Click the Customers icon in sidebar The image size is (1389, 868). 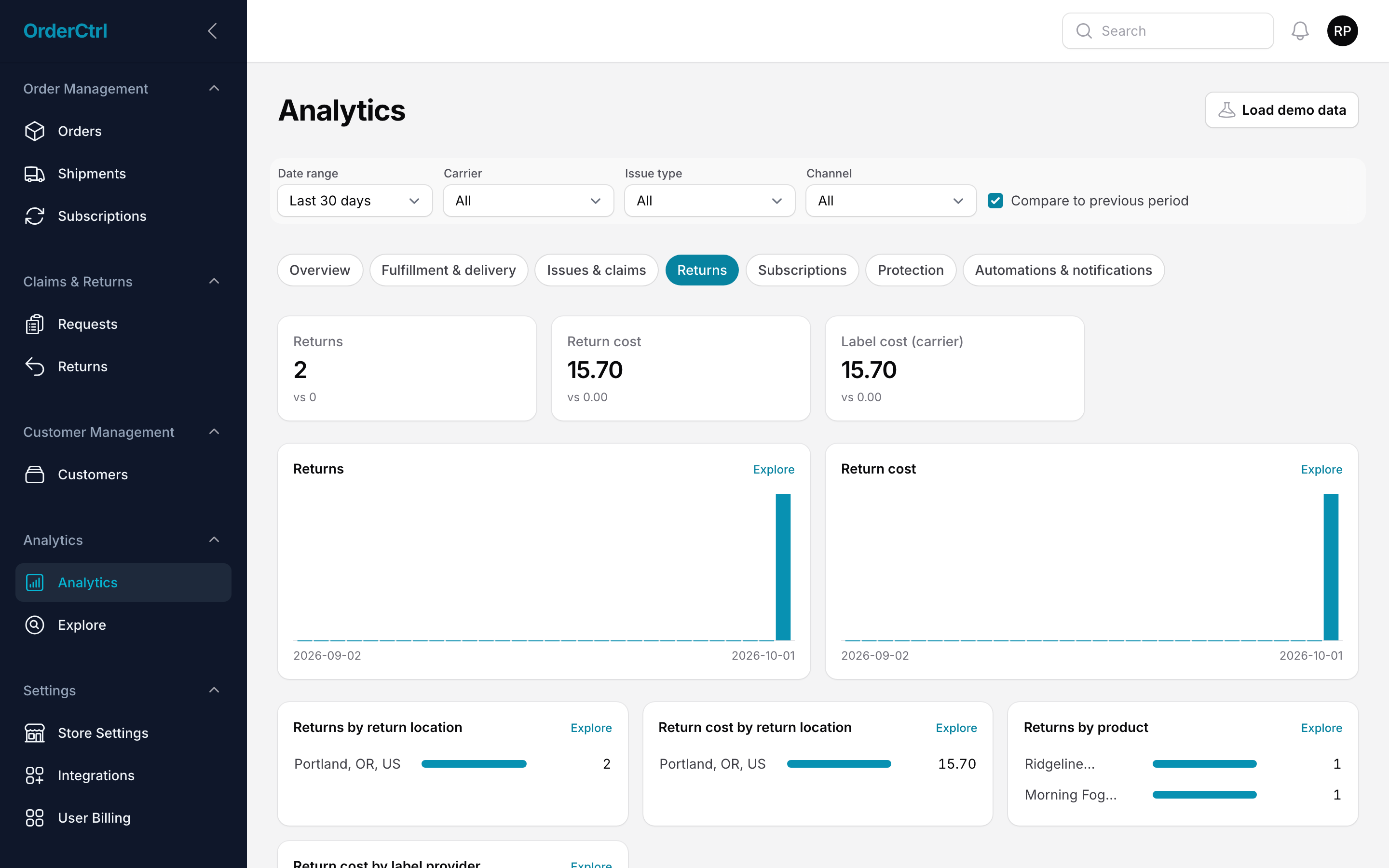click(x=34, y=475)
